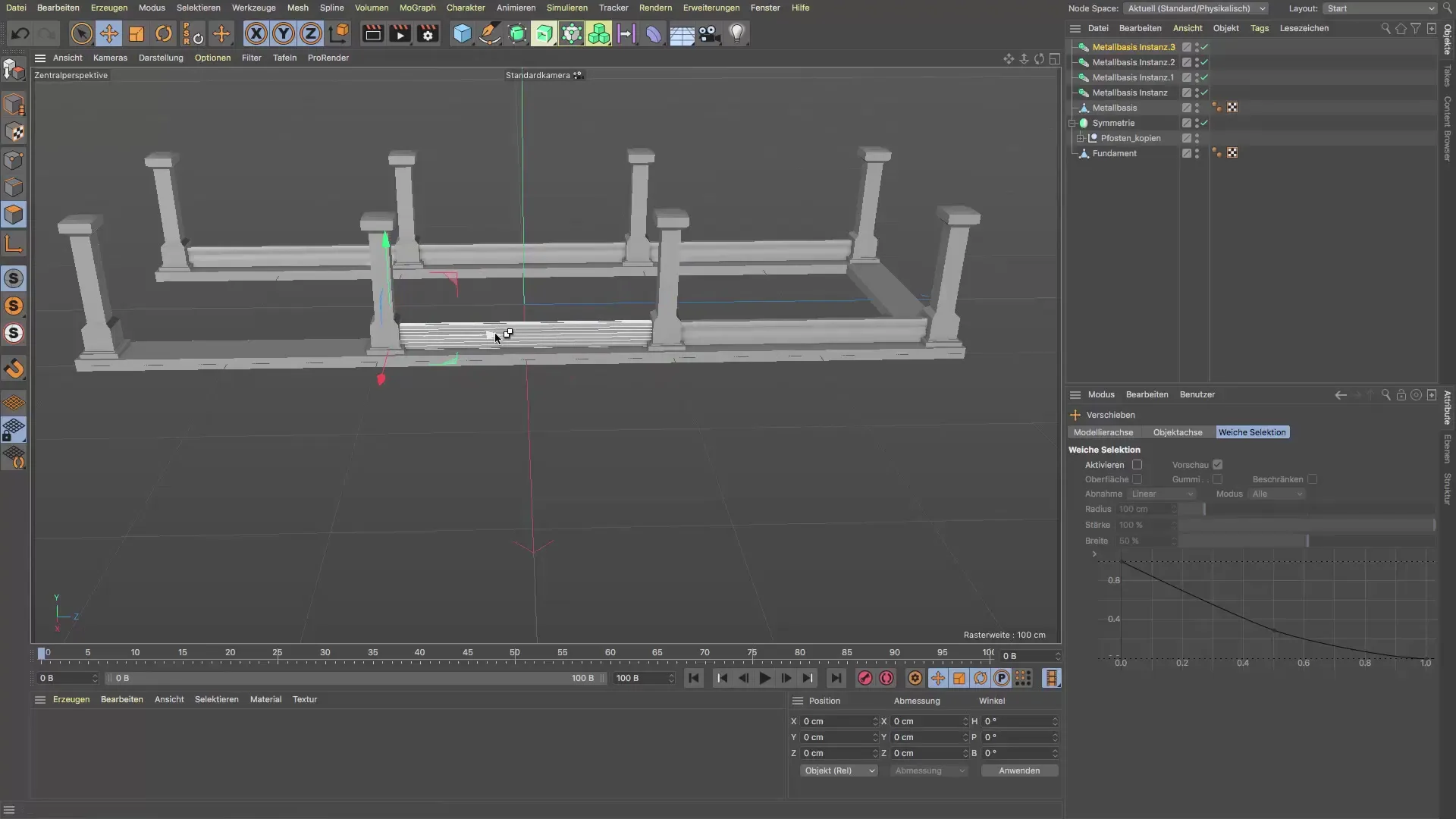Toggle Z axis lock
The image size is (1456, 819).
(311, 33)
